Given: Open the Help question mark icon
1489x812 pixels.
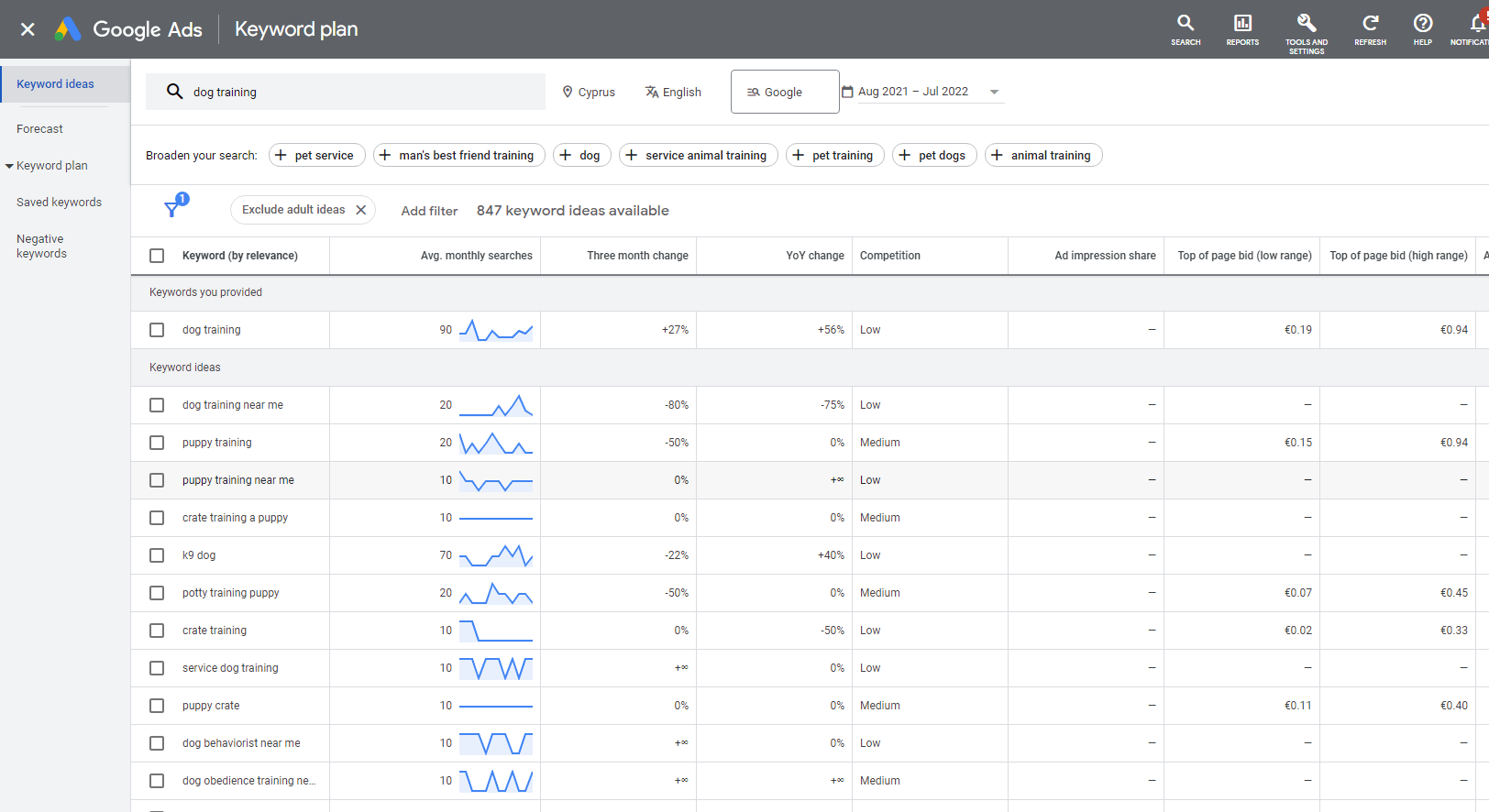Looking at the screenshot, I should pyautogui.click(x=1422, y=29).
